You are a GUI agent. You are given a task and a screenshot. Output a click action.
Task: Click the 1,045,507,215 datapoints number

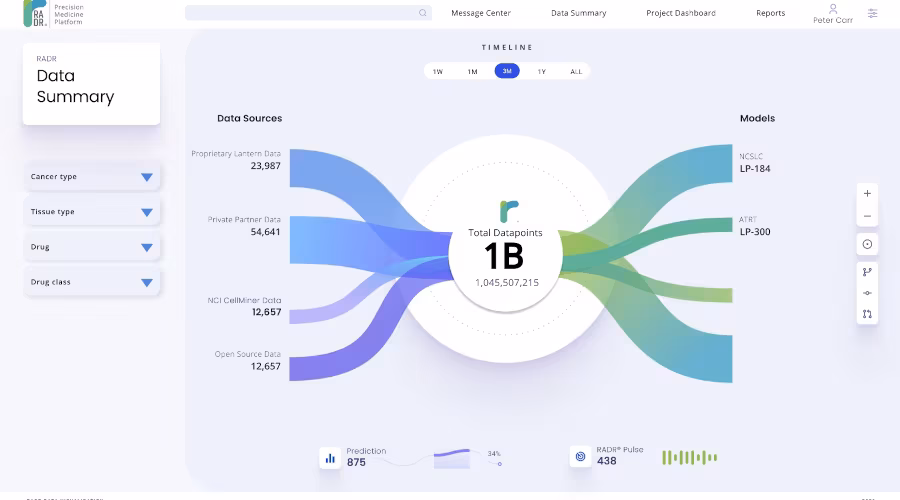coord(507,282)
